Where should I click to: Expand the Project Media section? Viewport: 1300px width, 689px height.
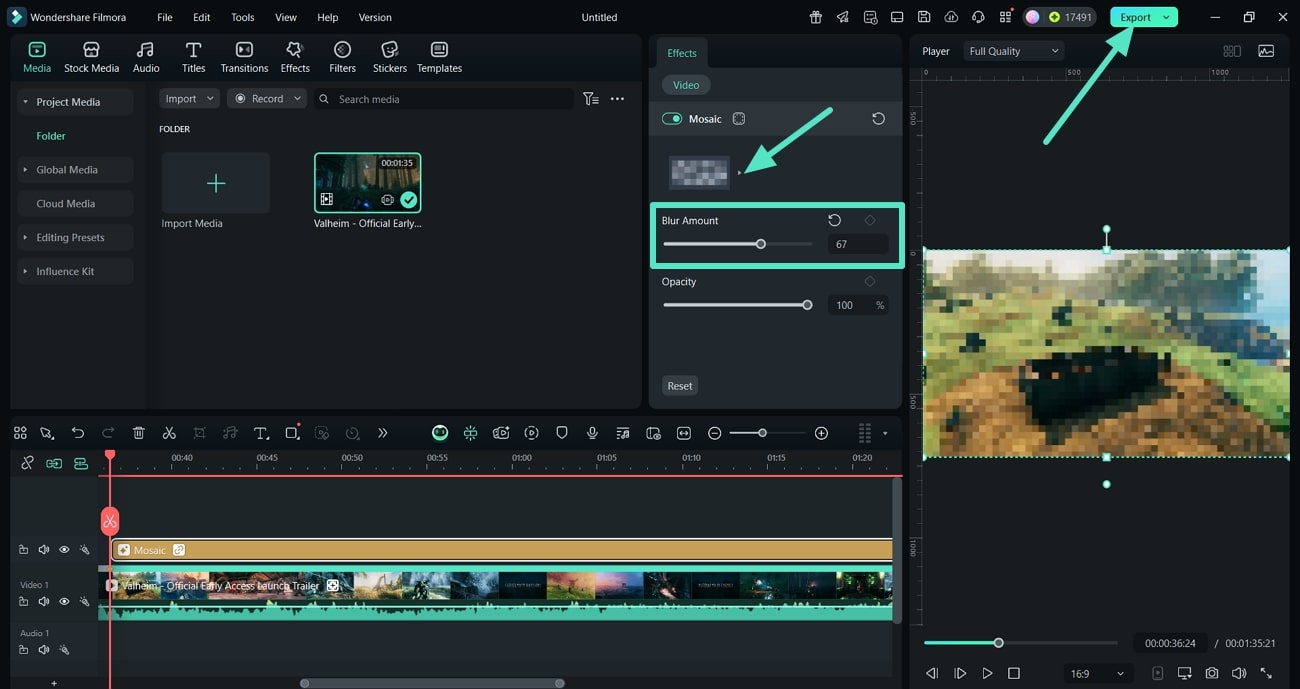(25, 102)
